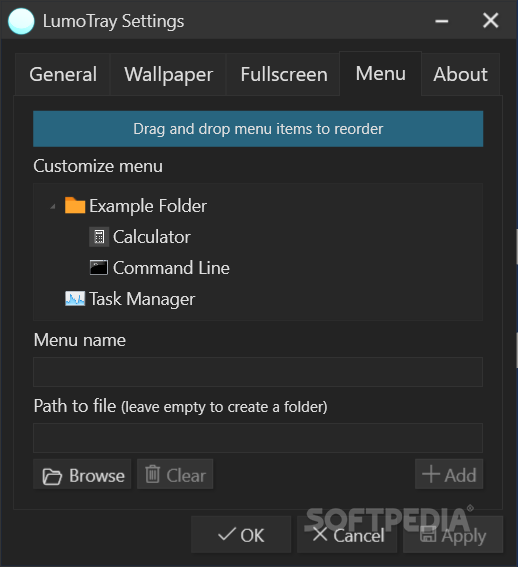The width and height of the screenshot is (518, 567).
Task: Click the drag and drop reorder banner
Action: [x=258, y=129]
